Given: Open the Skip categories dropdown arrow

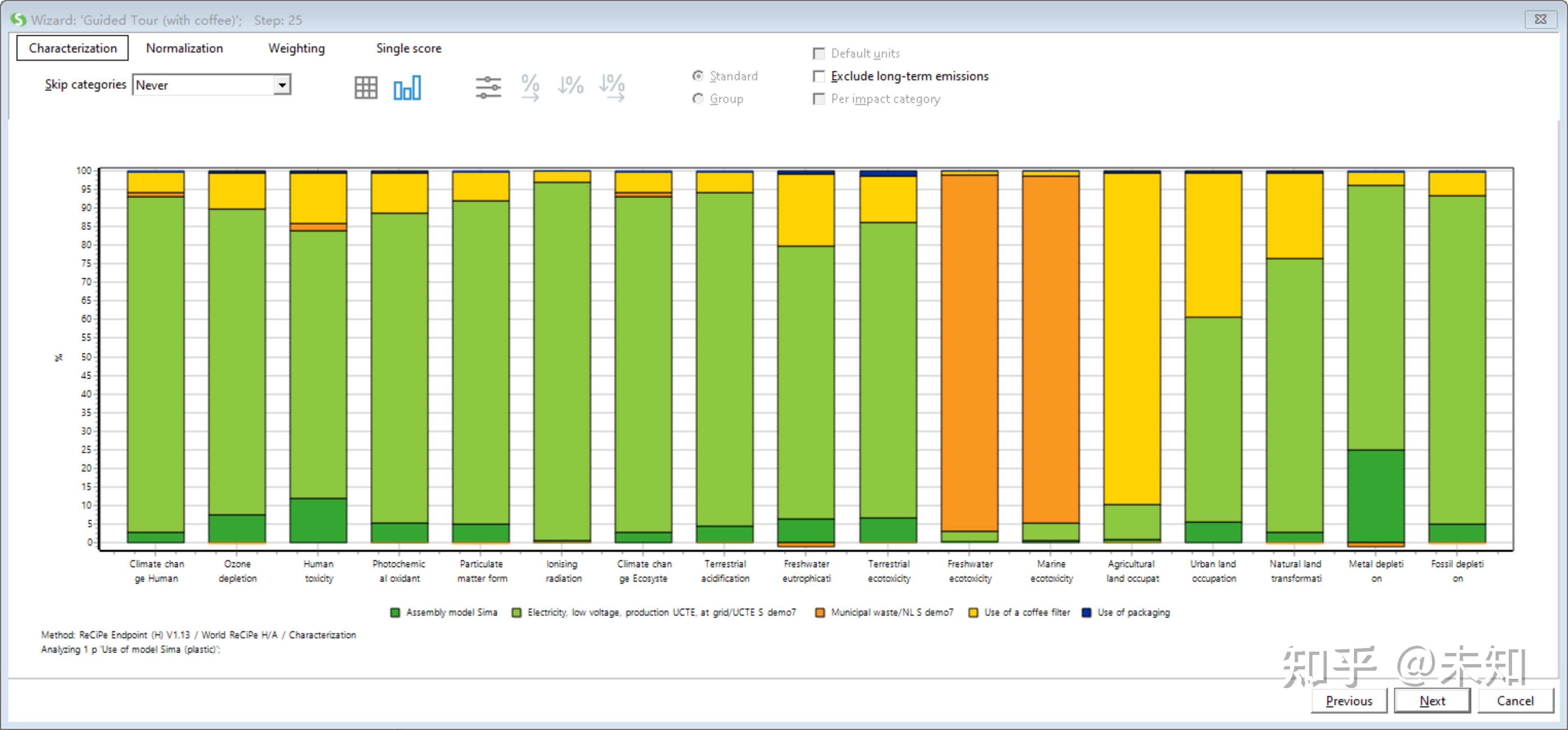Looking at the screenshot, I should 282,85.
